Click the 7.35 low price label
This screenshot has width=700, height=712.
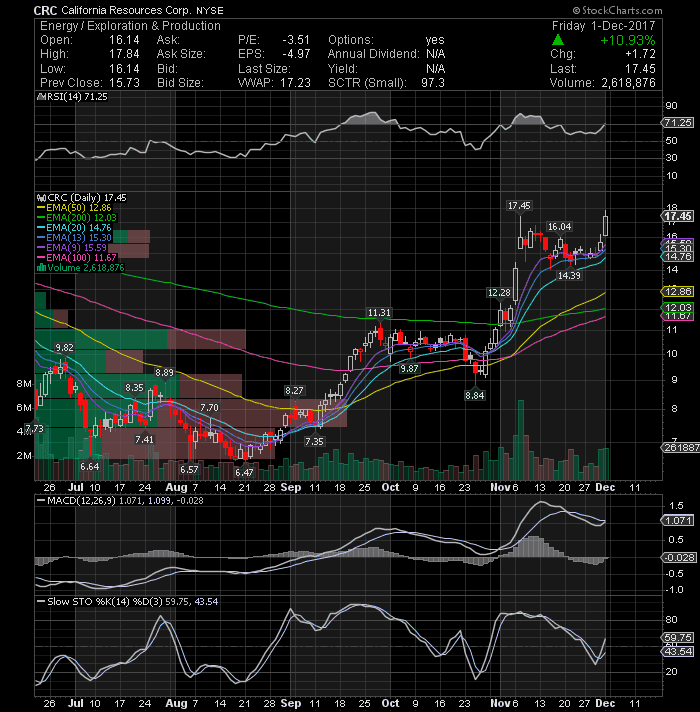(314, 441)
